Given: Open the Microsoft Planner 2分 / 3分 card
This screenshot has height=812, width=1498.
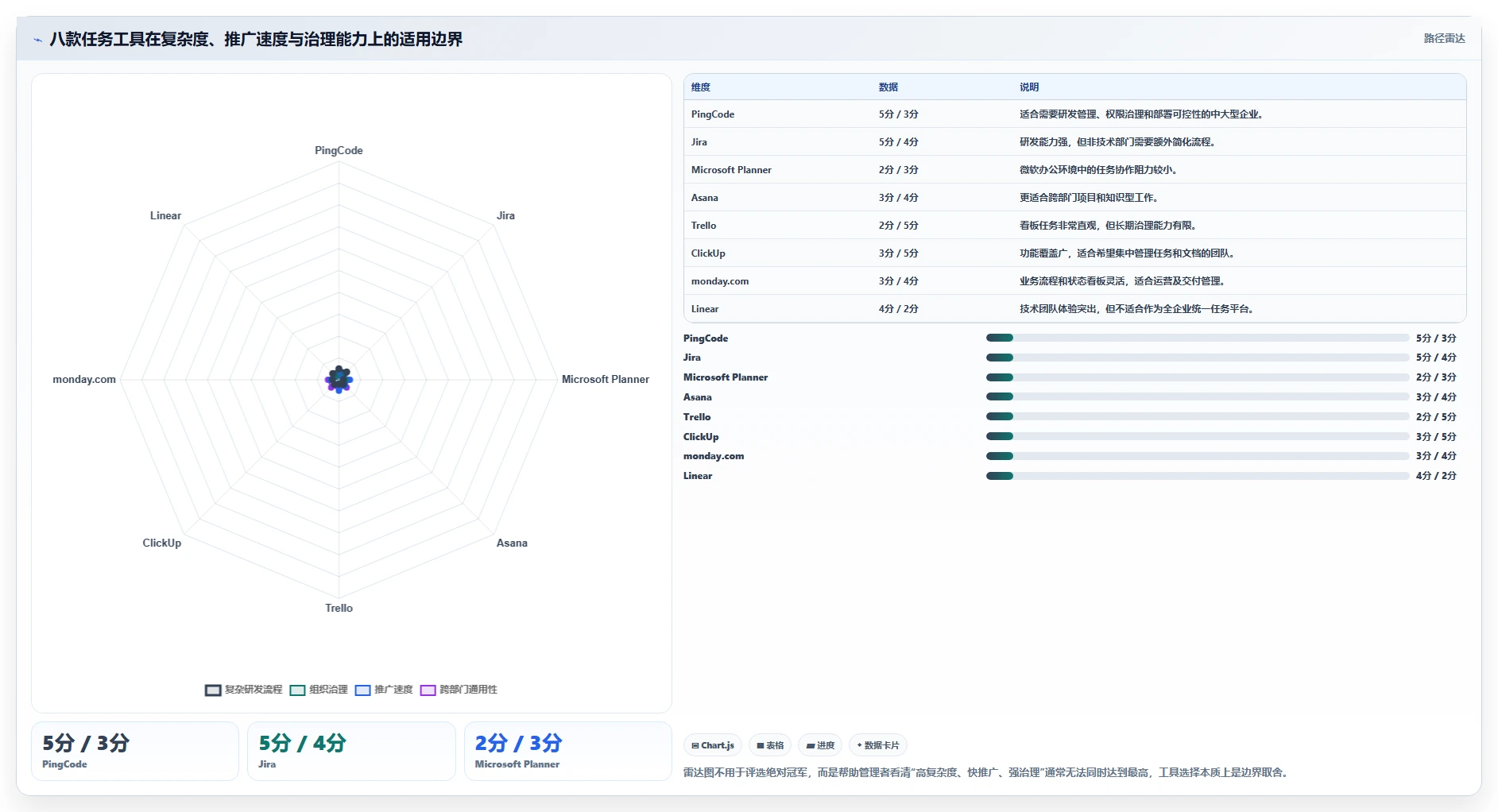Looking at the screenshot, I should click(x=567, y=751).
